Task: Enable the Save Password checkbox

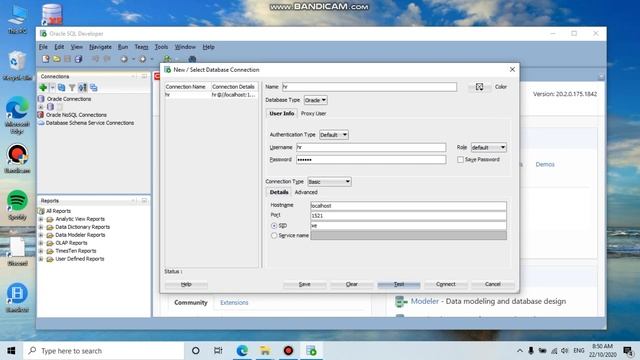Action: point(460,160)
